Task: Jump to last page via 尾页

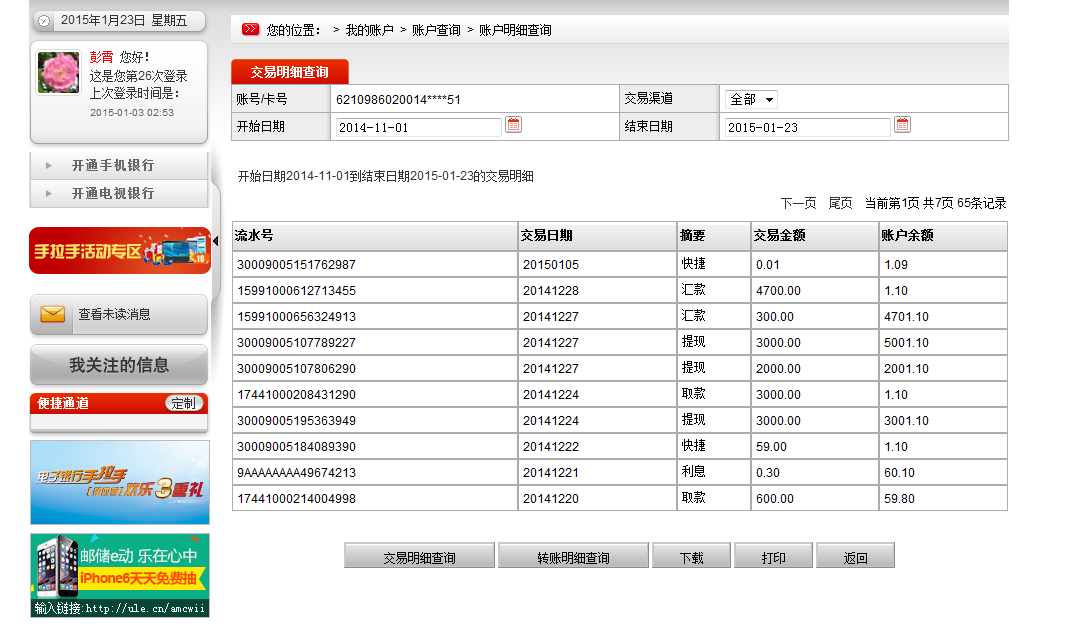Action: 840,203
